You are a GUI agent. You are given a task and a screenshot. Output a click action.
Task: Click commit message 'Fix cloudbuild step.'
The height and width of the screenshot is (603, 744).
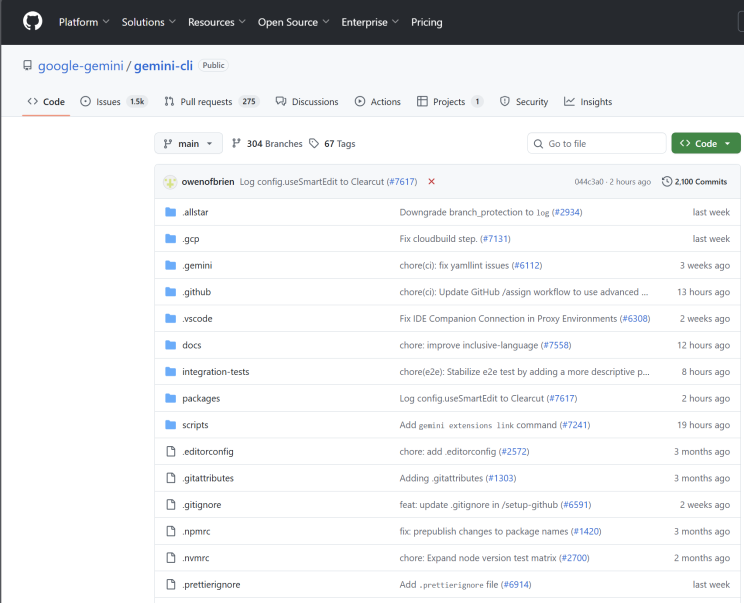(x=438, y=239)
